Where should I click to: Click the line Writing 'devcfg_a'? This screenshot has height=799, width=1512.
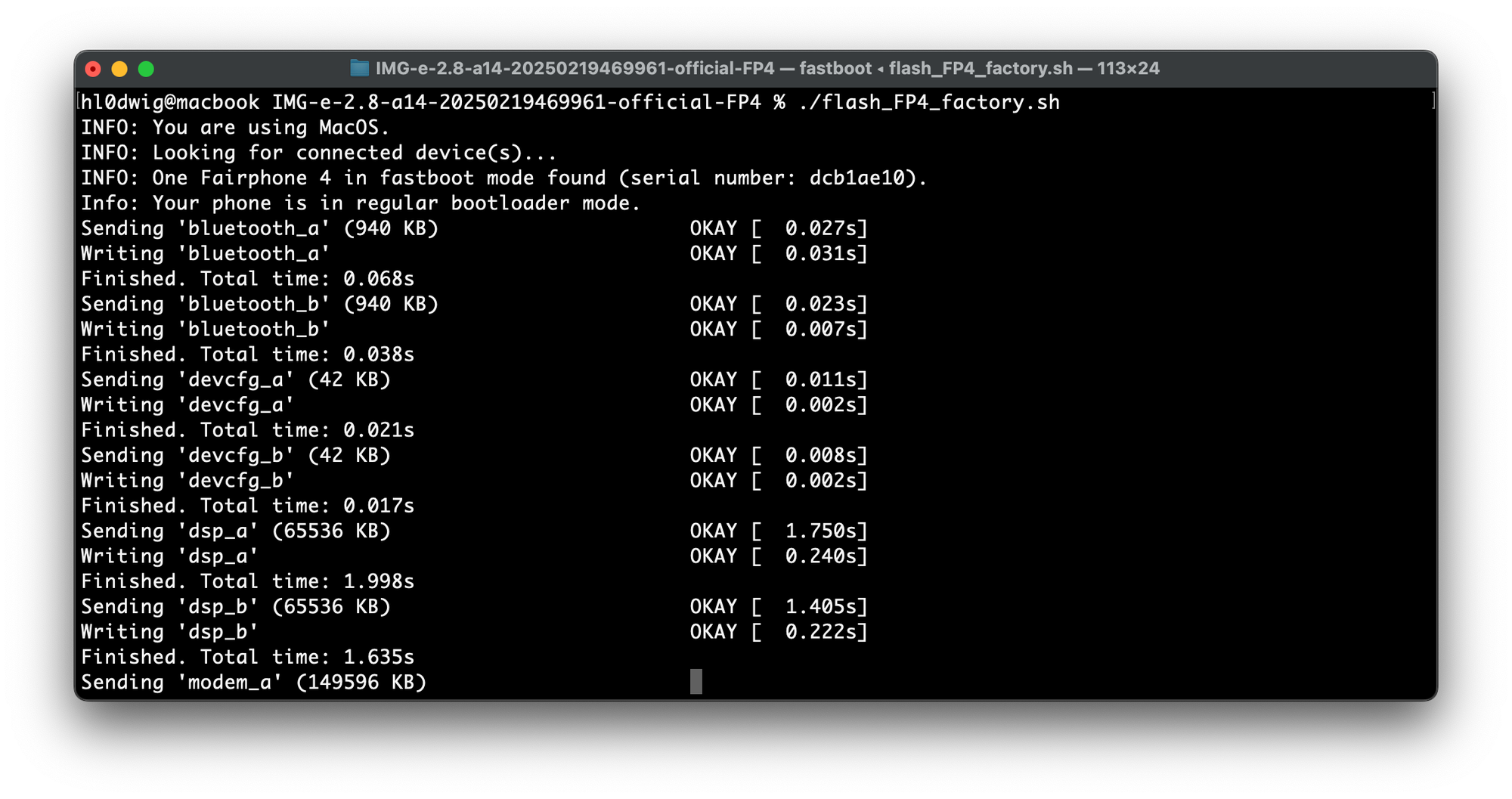click(187, 405)
